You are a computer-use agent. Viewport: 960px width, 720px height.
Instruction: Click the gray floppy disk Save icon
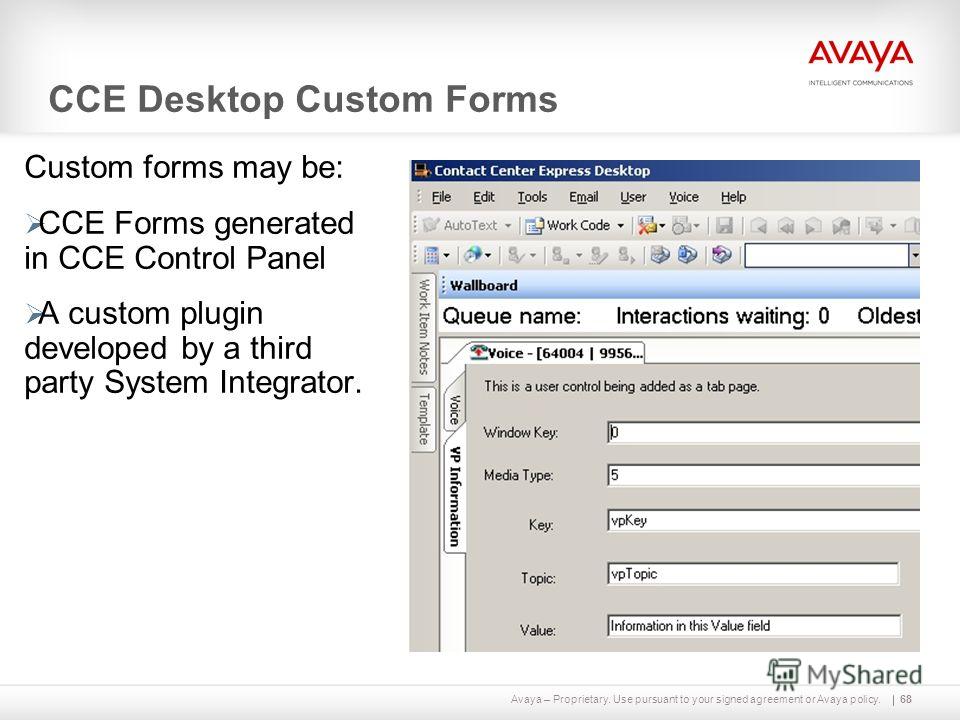(x=725, y=225)
